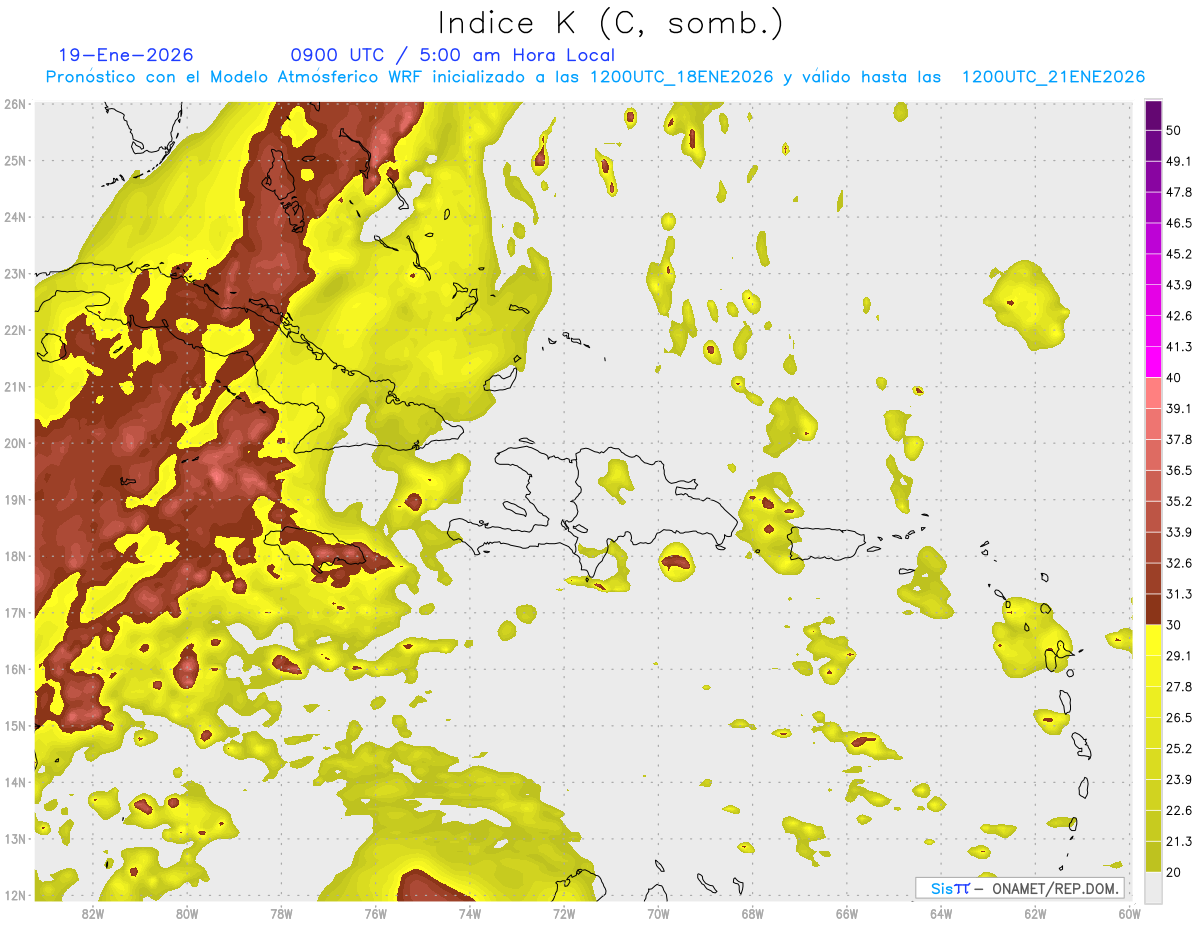Click the "23N" latitude label
The width and height of the screenshot is (1200, 927).
16,273
